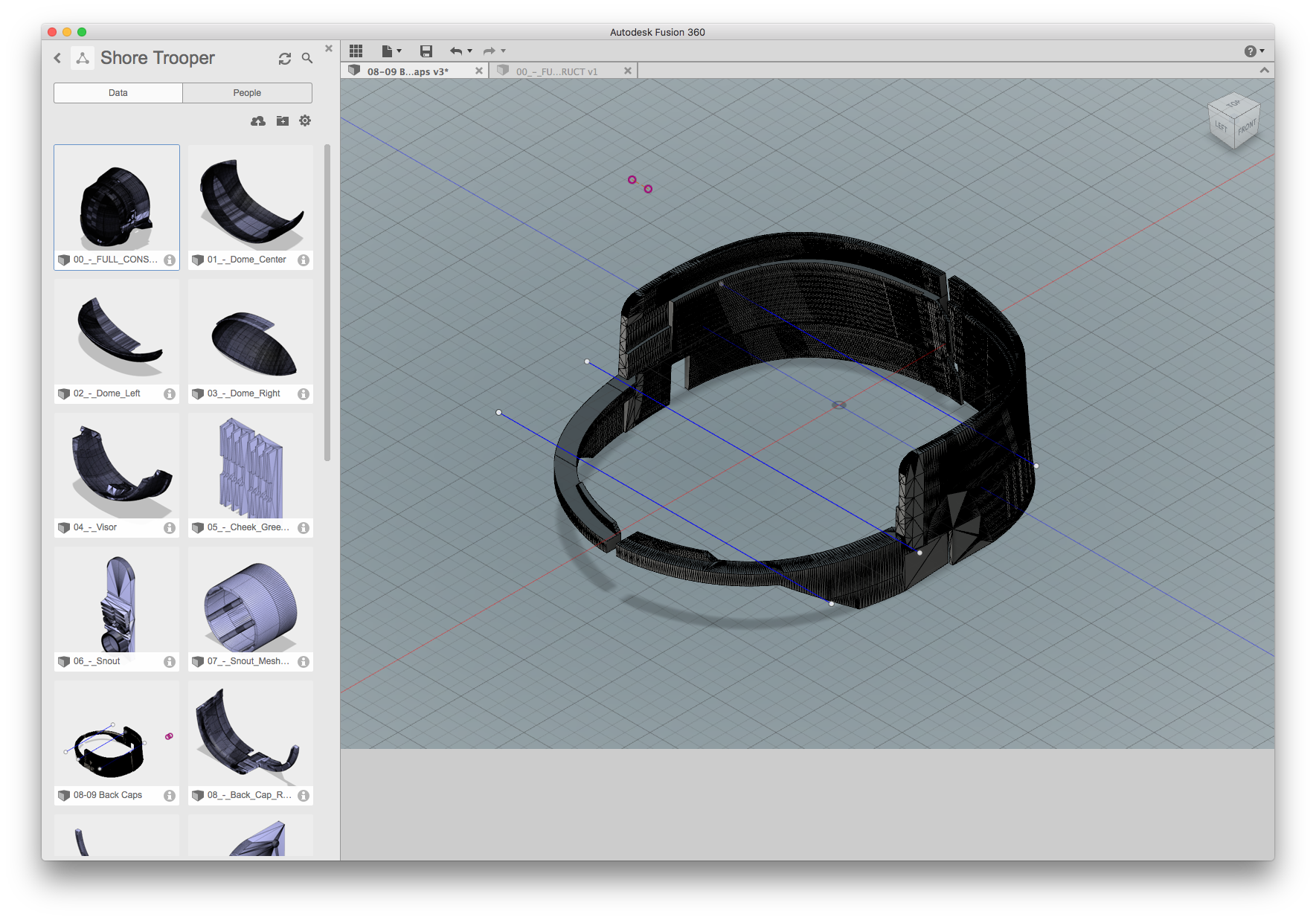Viewport: 1316px width, 920px height.
Task: Open the File menu icon
Action: click(387, 51)
